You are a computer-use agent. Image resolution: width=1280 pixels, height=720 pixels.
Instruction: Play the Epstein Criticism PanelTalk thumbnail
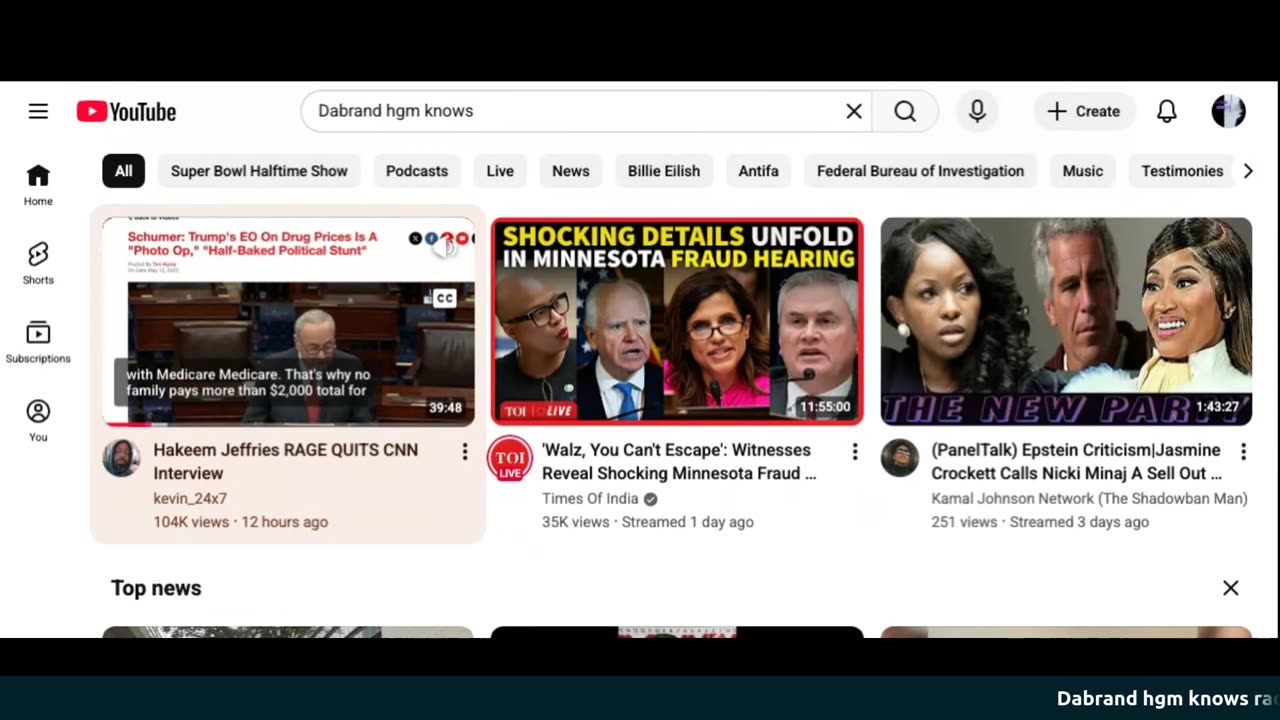point(1066,321)
